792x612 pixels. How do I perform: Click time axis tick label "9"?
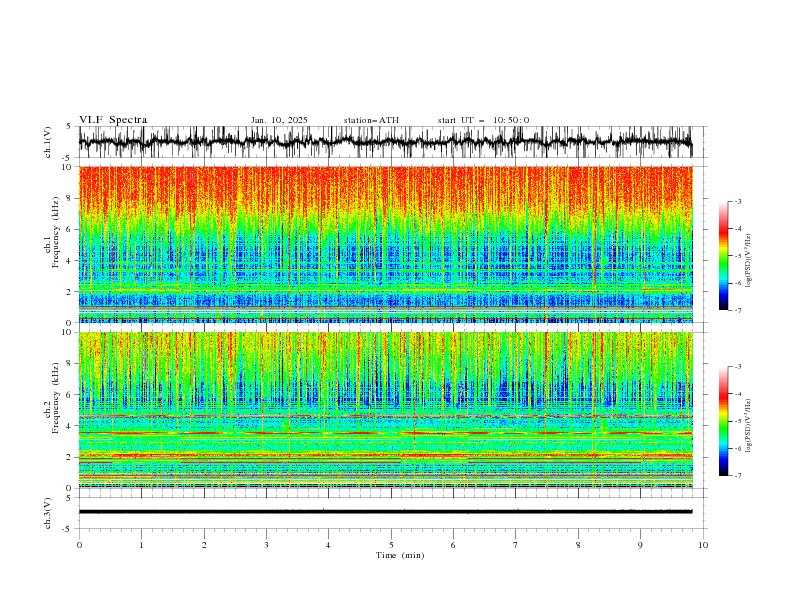[x=640, y=545]
